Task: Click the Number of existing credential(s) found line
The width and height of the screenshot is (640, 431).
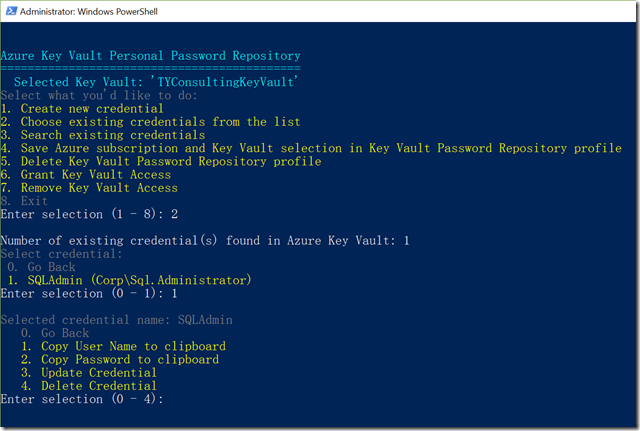Action: tap(205, 240)
